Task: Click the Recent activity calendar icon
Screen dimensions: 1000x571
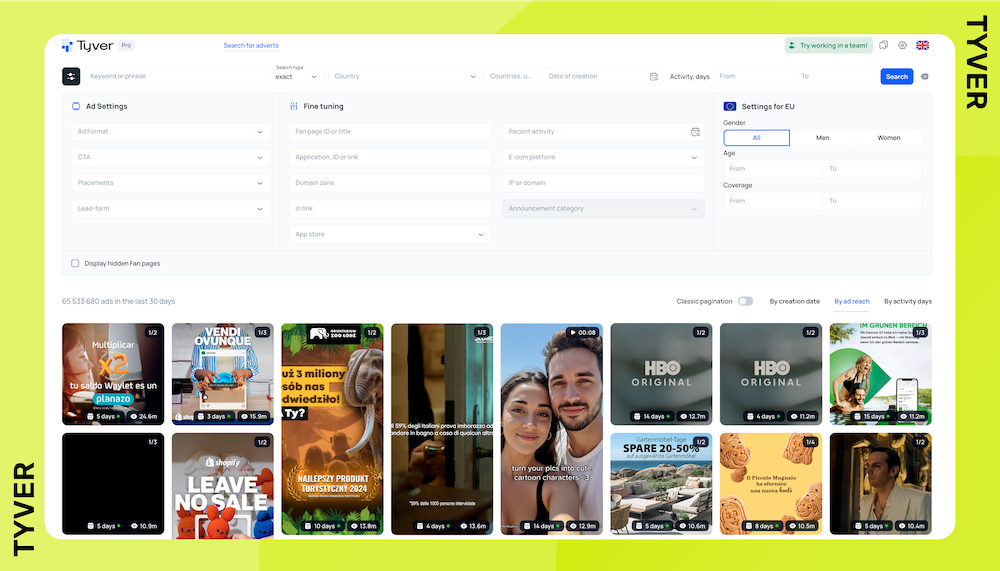Action: [695, 132]
